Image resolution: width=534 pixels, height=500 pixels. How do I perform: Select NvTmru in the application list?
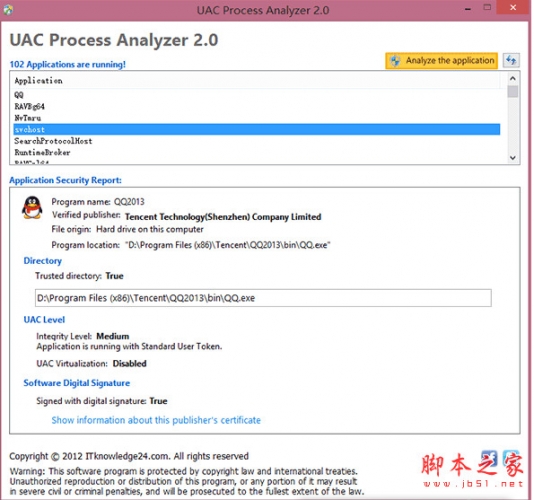click(257, 118)
